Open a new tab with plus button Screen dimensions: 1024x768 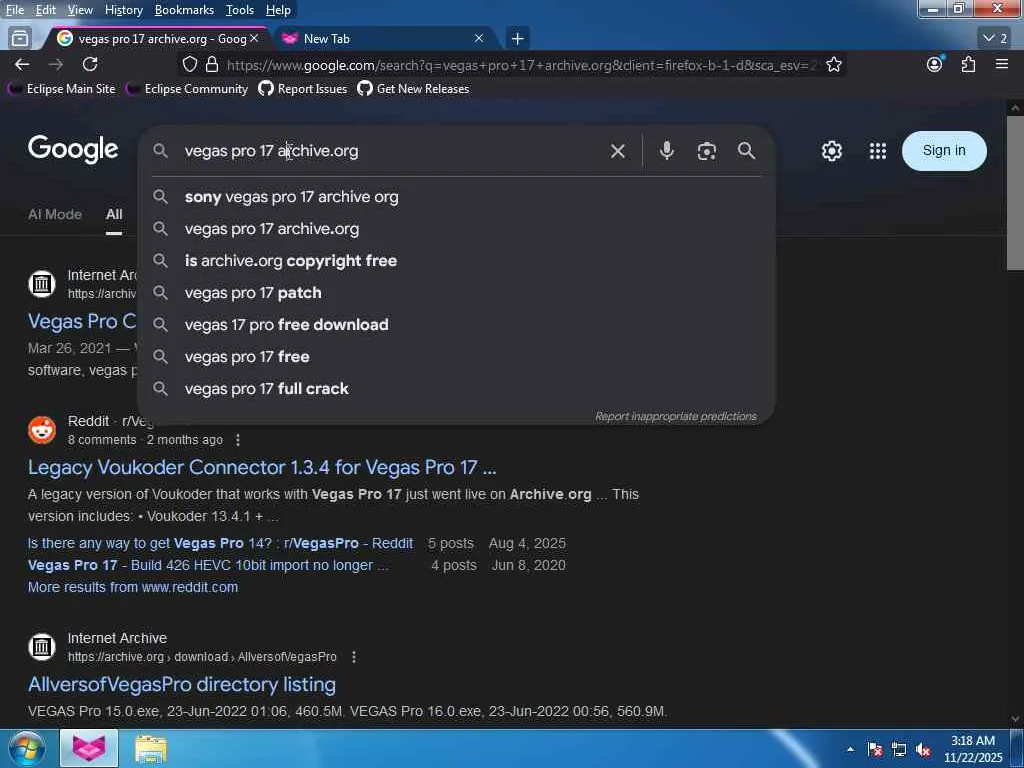[x=517, y=39]
